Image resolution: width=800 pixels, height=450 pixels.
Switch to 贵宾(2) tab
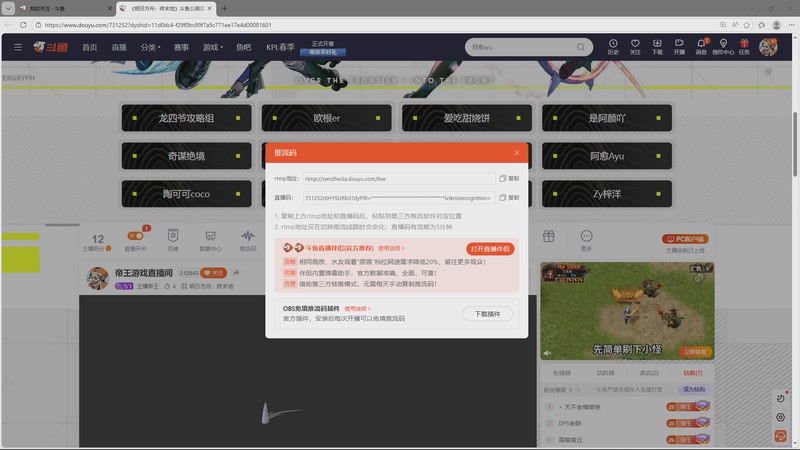tap(649, 373)
